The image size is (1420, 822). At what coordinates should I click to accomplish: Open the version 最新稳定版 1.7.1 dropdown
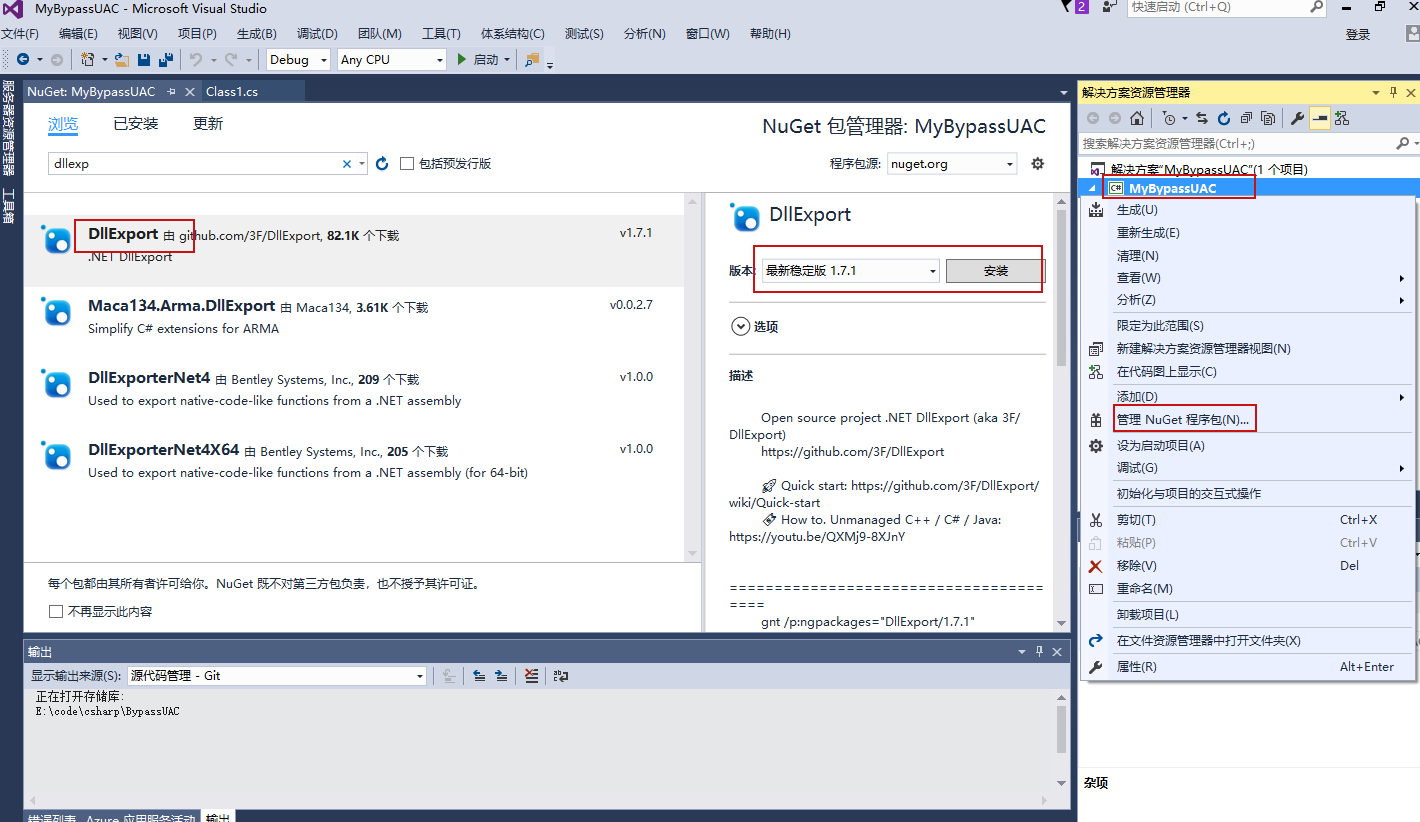850,270
